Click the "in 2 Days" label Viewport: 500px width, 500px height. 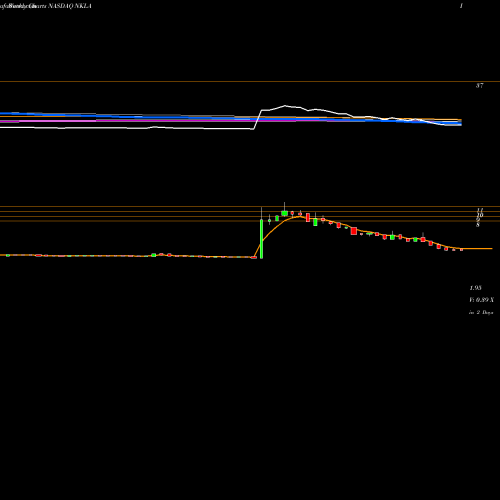tap(481, 313)
